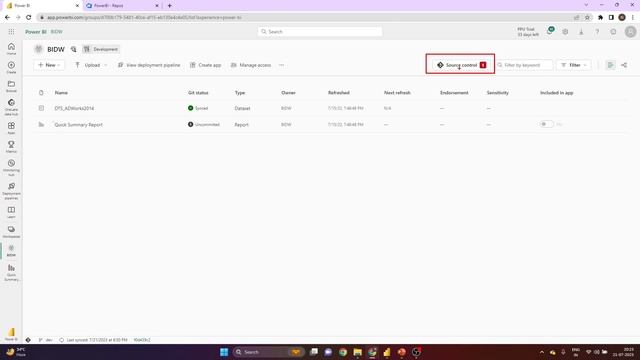This screenshot has height=360, width=640.
Task: Open user account avatar
Action: click(630, 32)
